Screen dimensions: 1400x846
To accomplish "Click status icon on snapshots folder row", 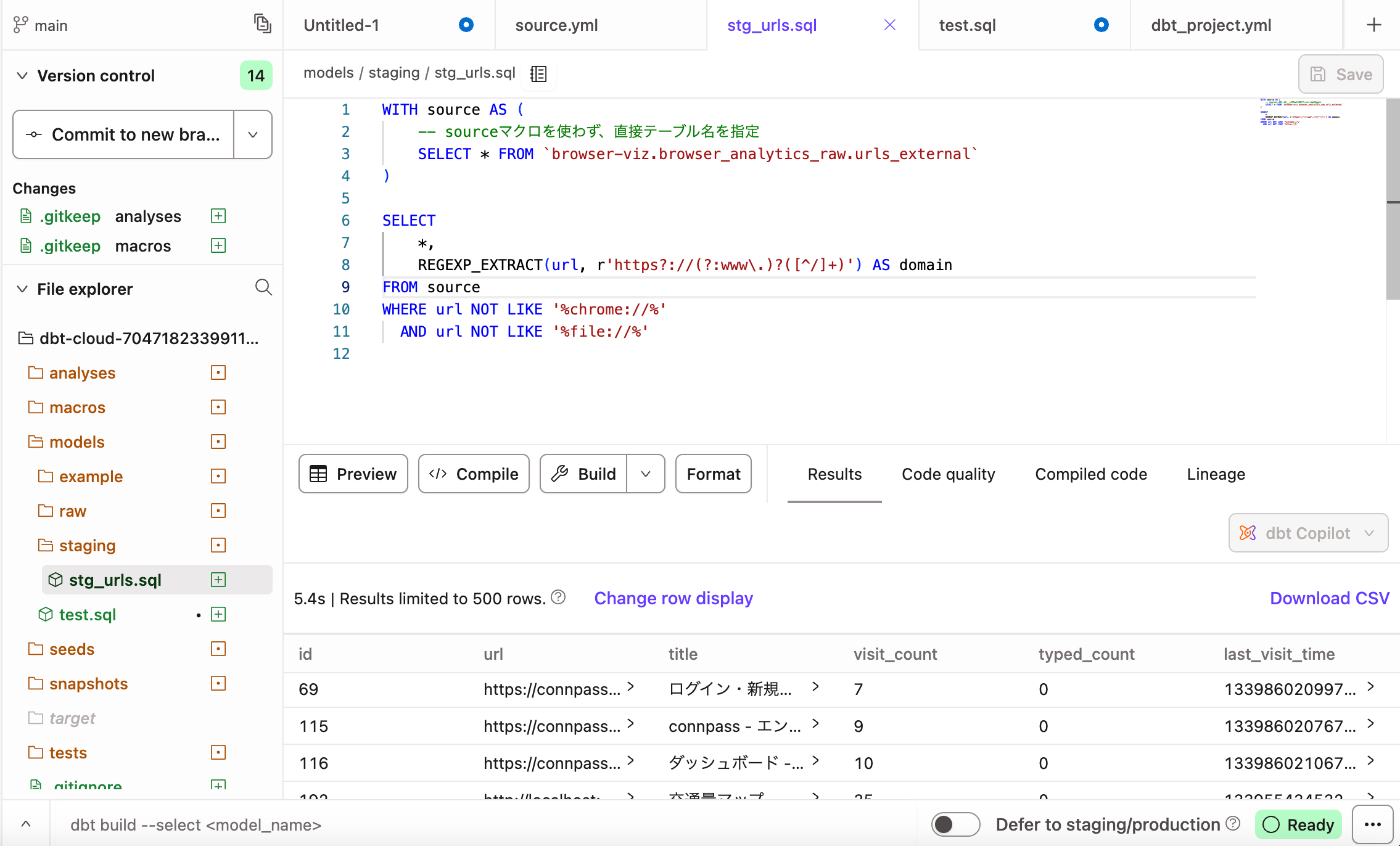I will pos(218,684).
